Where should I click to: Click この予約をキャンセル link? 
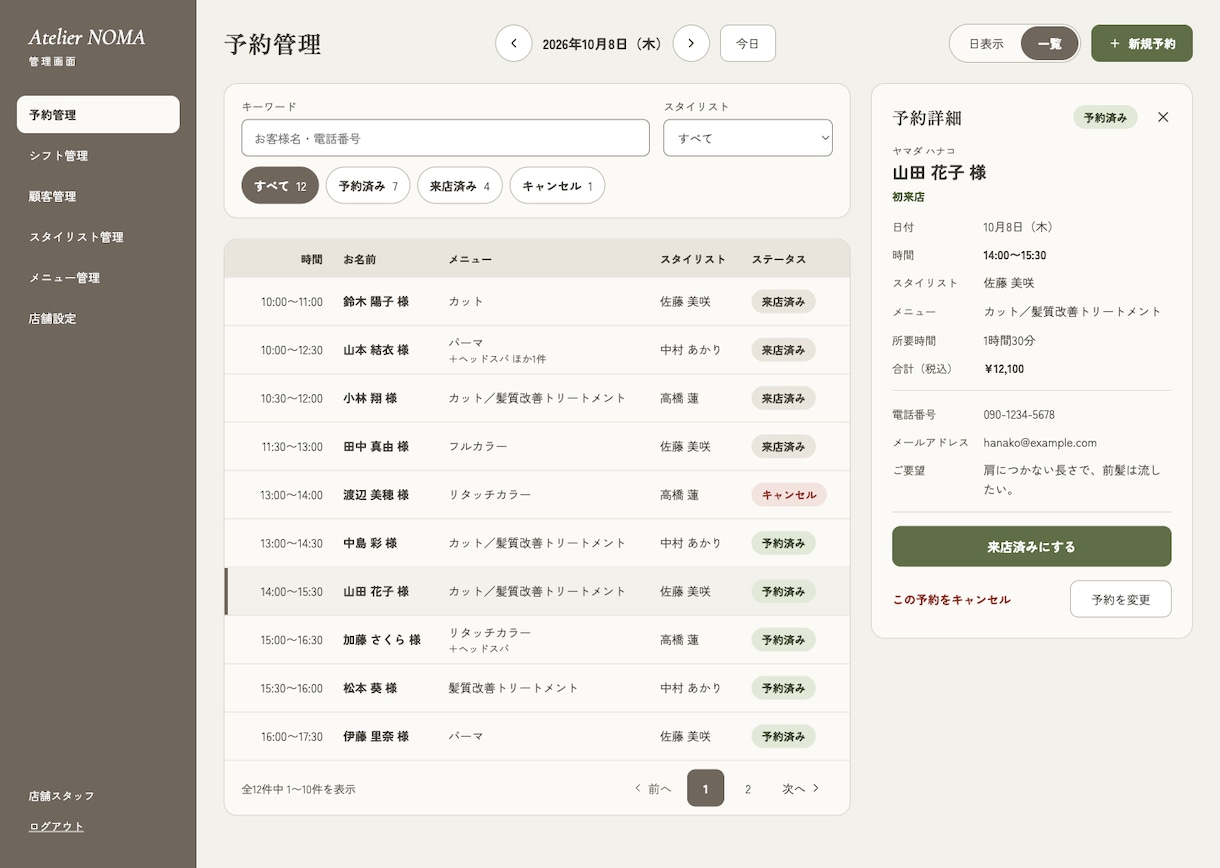[x=952, y=600]
